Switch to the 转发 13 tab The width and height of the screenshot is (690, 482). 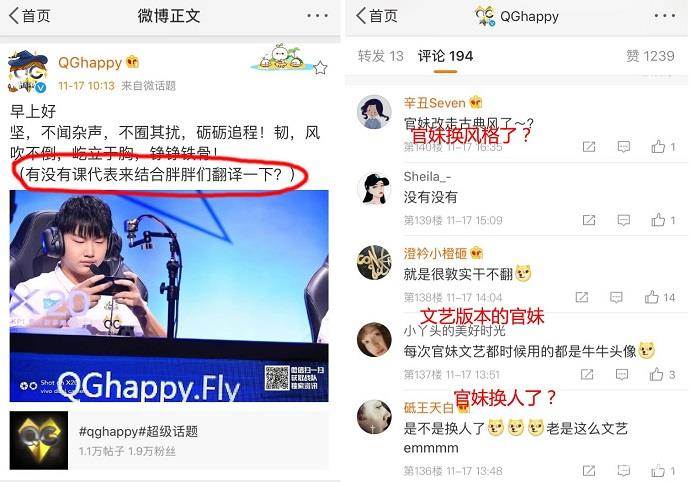[381, 56]
